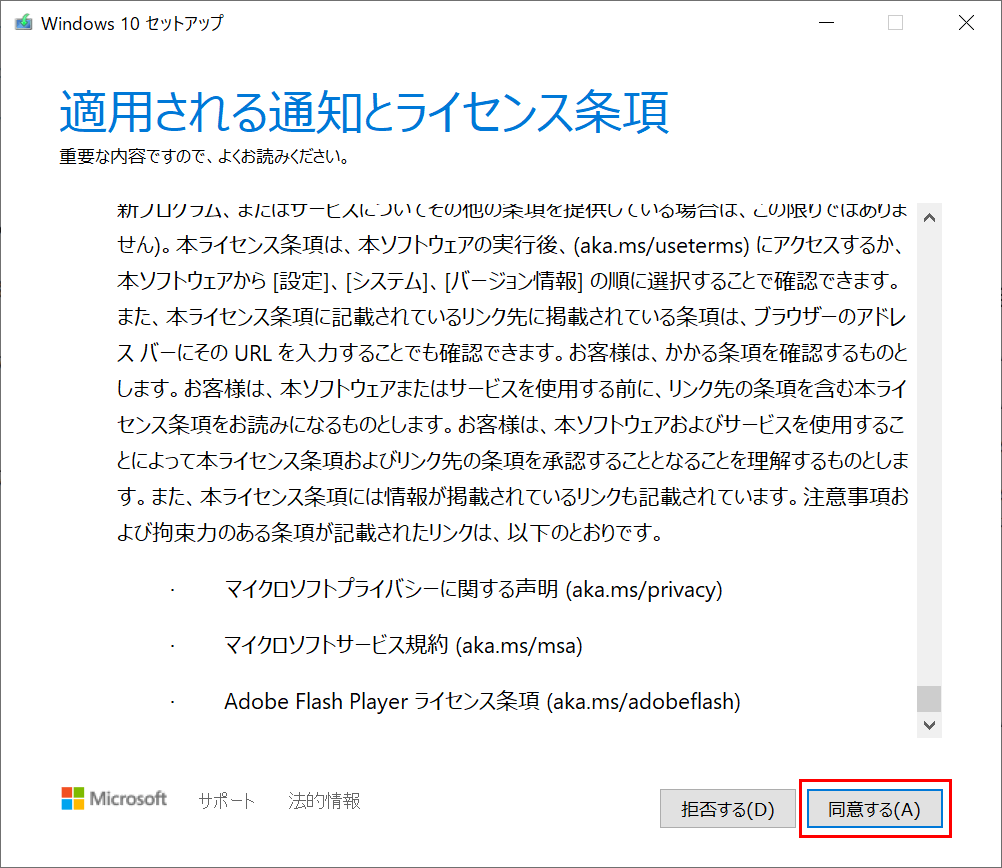Image resolution: width=1002 pixels, height=868 pixels.
Task: Click the scroll down arrow of license text
Action: tap(929, 724)
